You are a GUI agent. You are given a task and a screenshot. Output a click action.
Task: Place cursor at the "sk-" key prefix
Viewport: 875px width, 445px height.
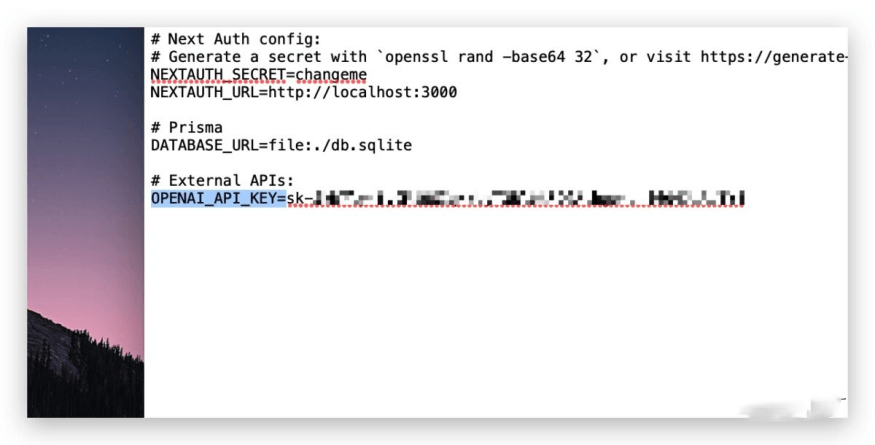[300, 198]
